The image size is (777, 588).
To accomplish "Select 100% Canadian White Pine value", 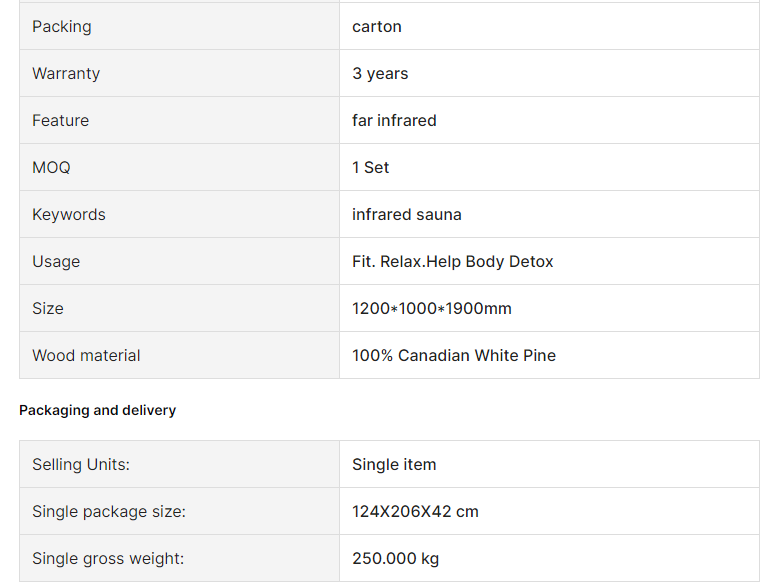I will coord(454,356).
